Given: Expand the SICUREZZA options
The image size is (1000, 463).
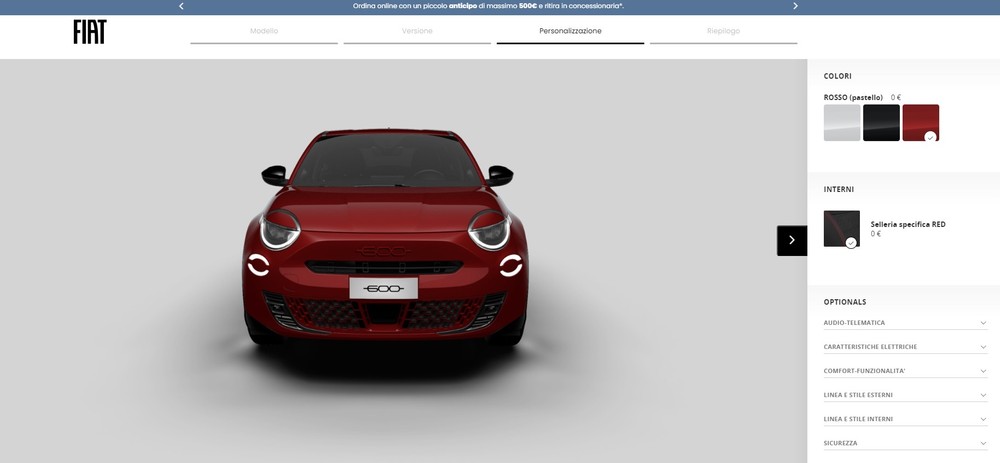Looking at the screenshot, I should click(906, 443).
